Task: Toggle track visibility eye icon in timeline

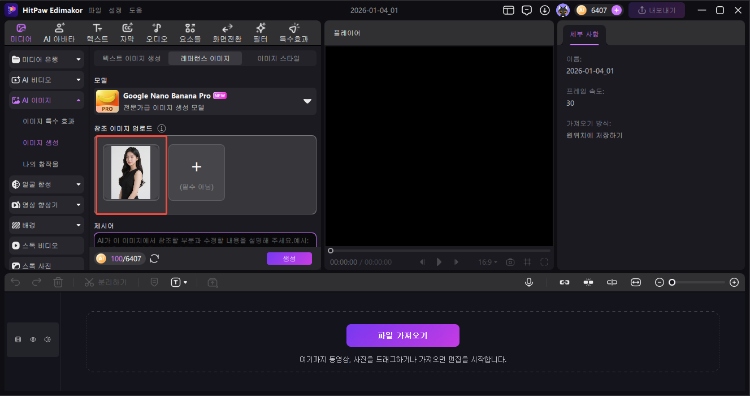Action: tap(33, 340)
